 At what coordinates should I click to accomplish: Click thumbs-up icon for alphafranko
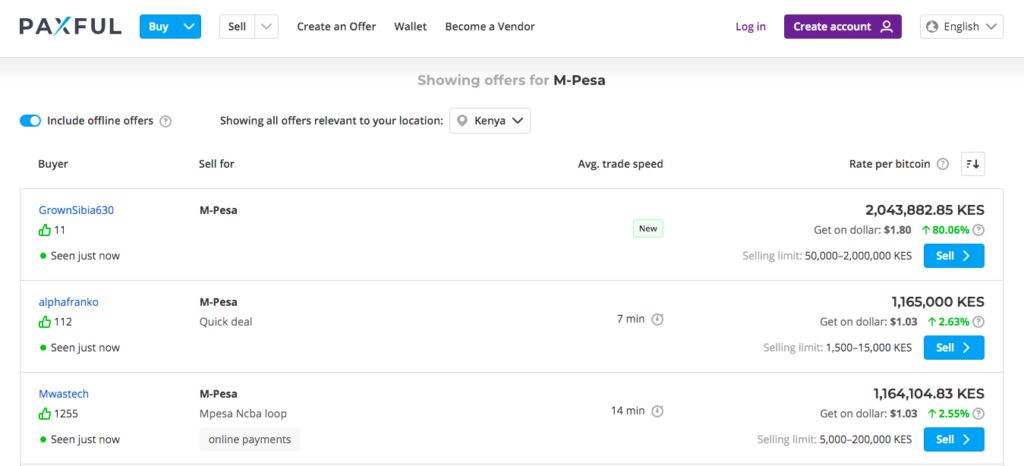pos(44,322)
